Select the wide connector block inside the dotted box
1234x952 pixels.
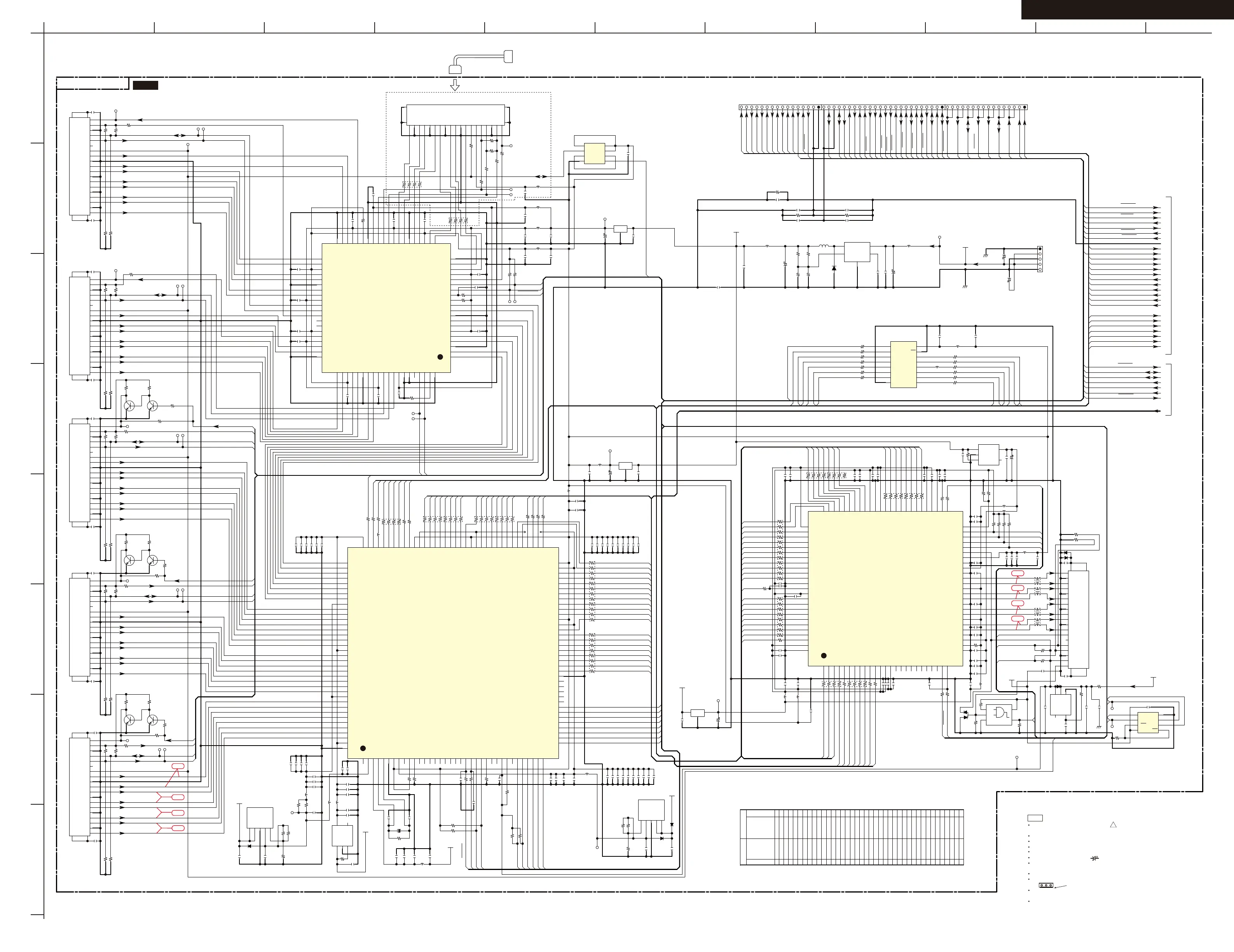(x=456, y=115)
